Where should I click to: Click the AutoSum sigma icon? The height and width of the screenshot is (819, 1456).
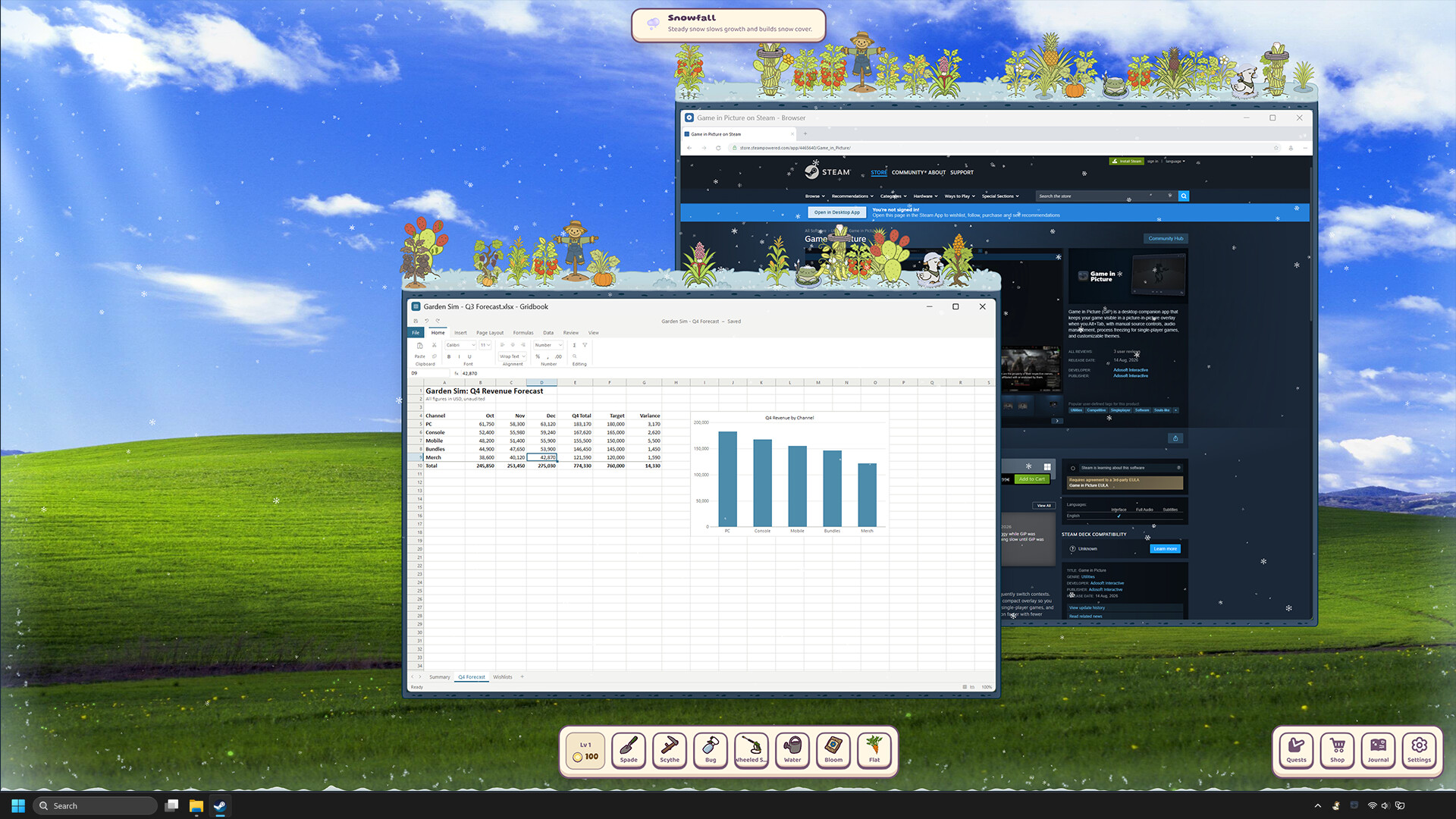[574, 345]
